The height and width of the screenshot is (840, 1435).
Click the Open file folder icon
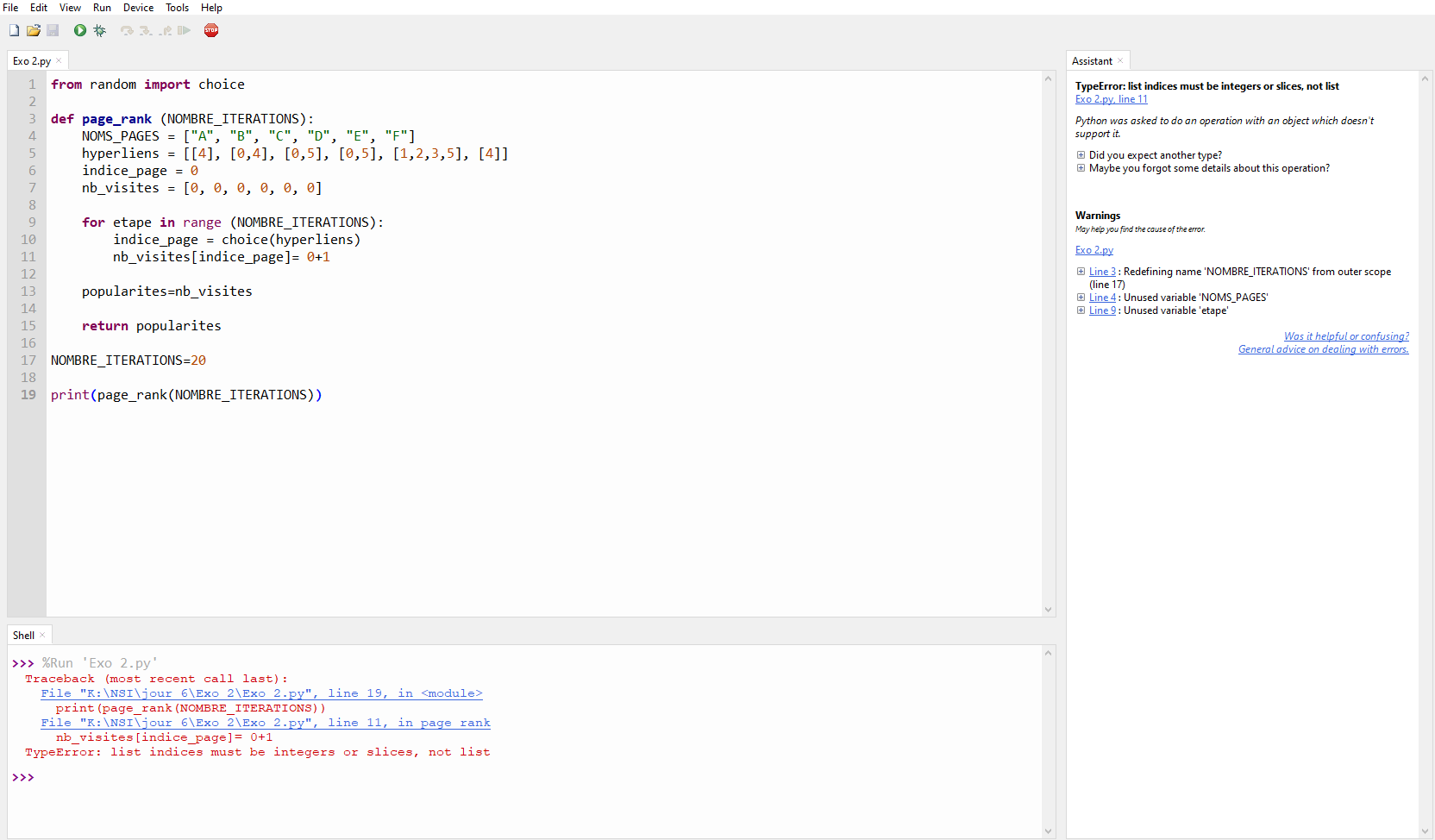tap(33, 30)
